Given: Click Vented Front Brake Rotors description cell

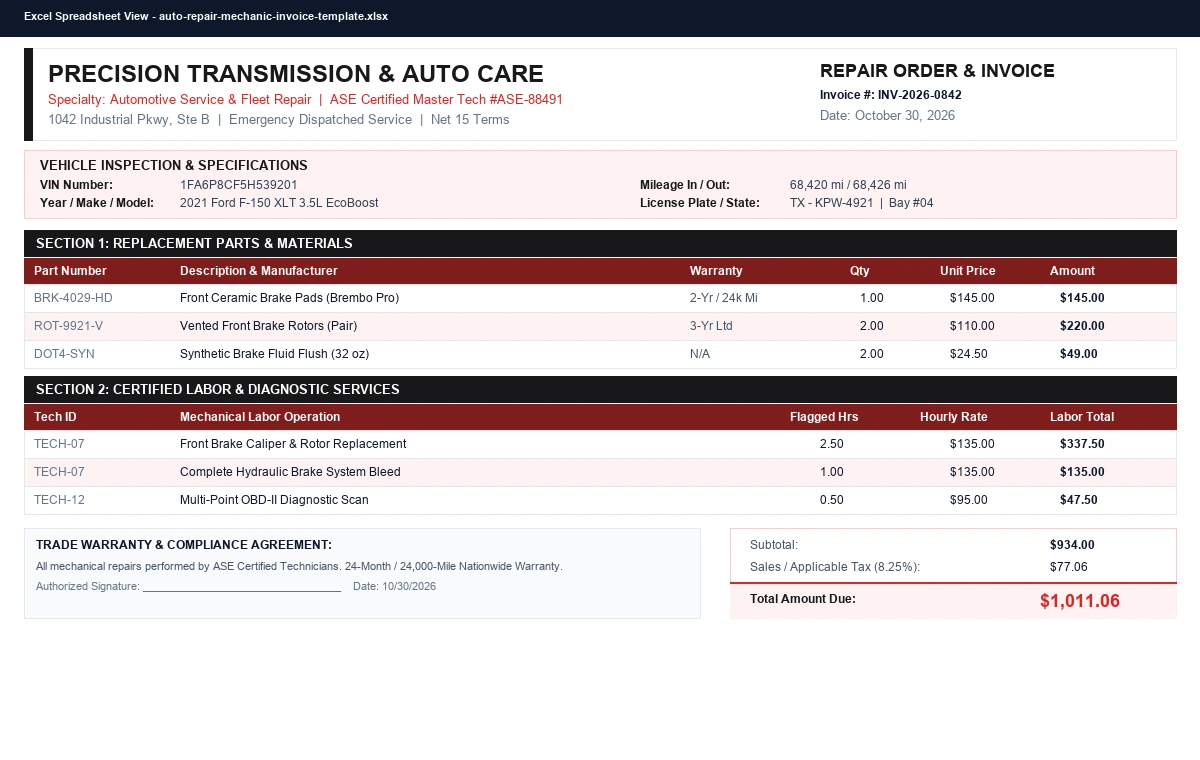Looking at the screenshot, I should [x=268, y=326].
